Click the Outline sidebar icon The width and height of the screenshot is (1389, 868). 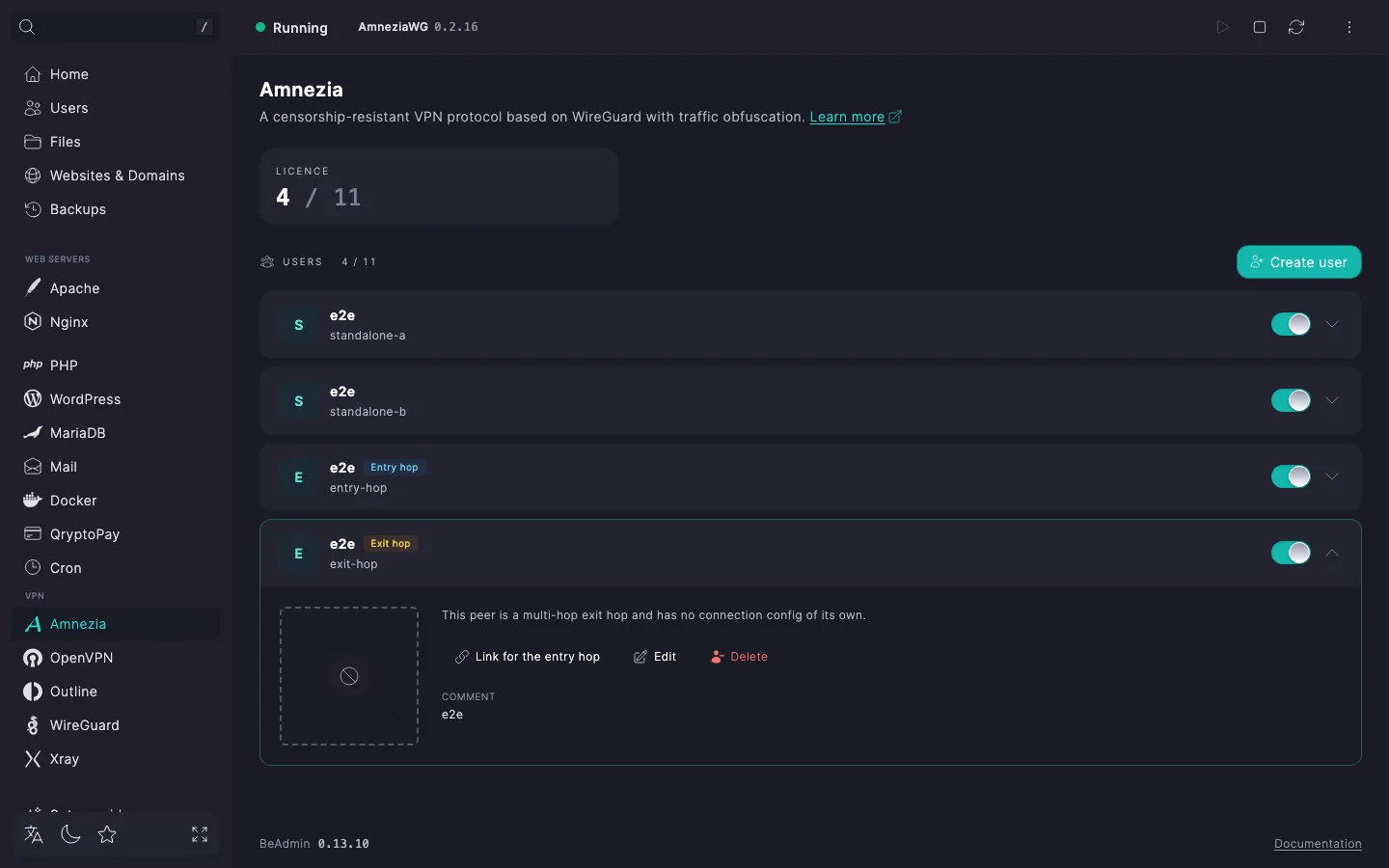click(x=33, y=692)
